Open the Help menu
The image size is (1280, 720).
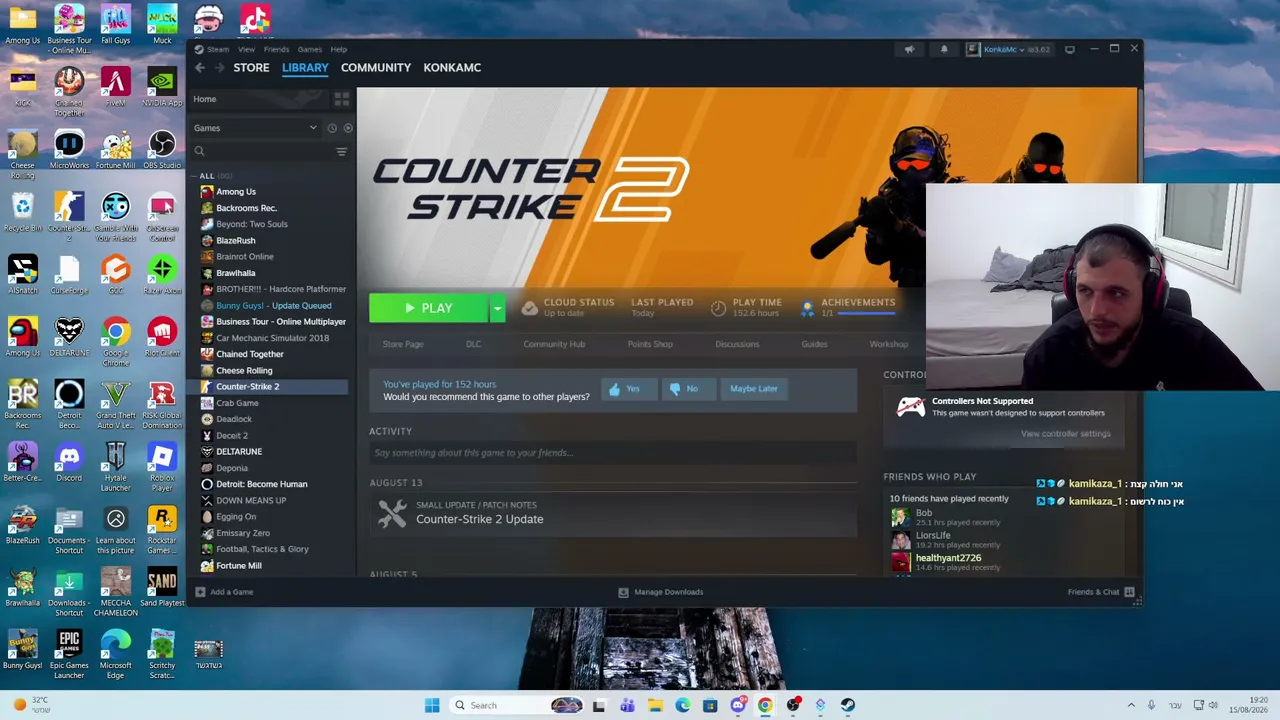click(339, 49)
